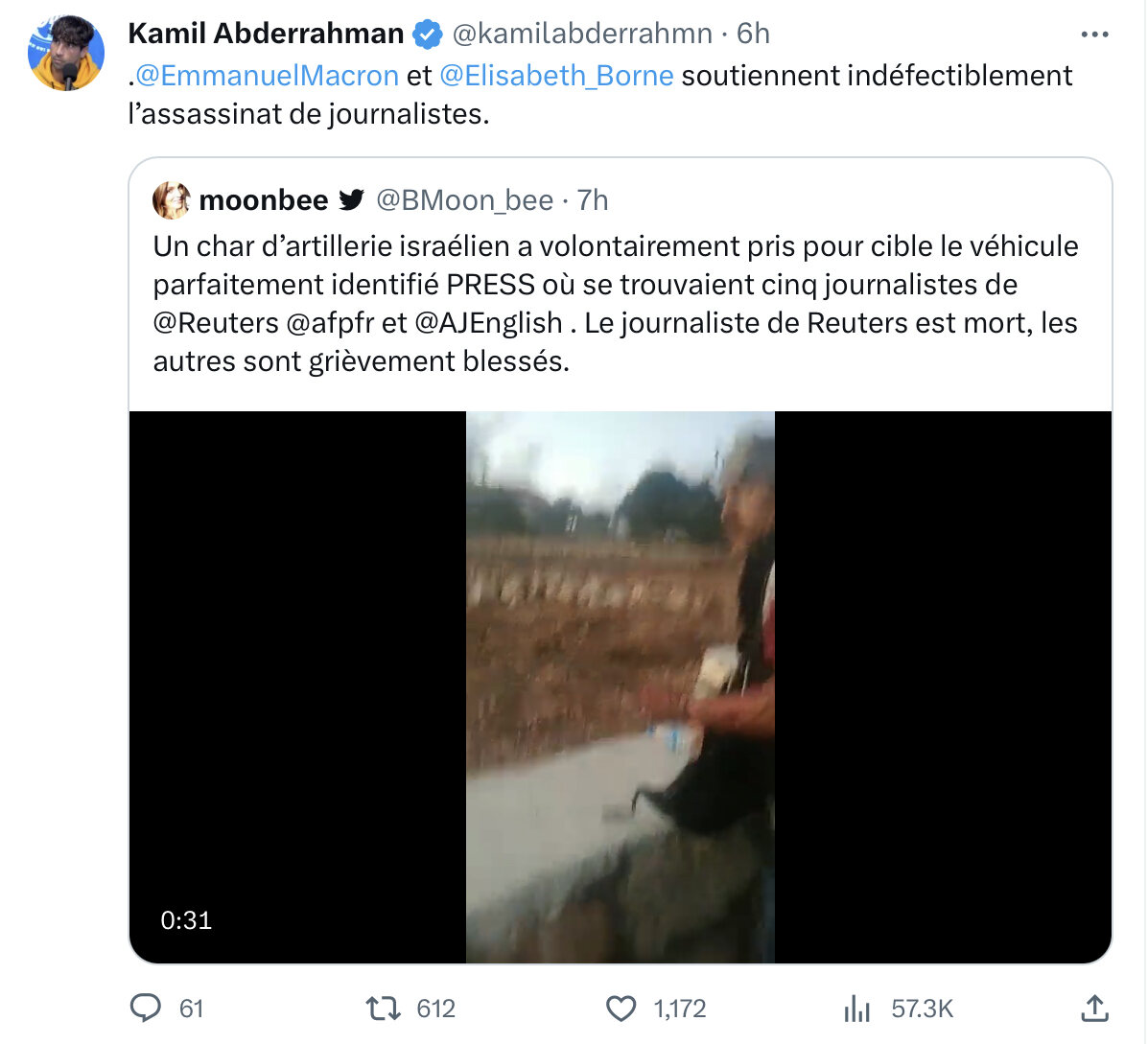Click the moonbee display name
This screenshot has width=1148, height=1044.
coord(264,199)
